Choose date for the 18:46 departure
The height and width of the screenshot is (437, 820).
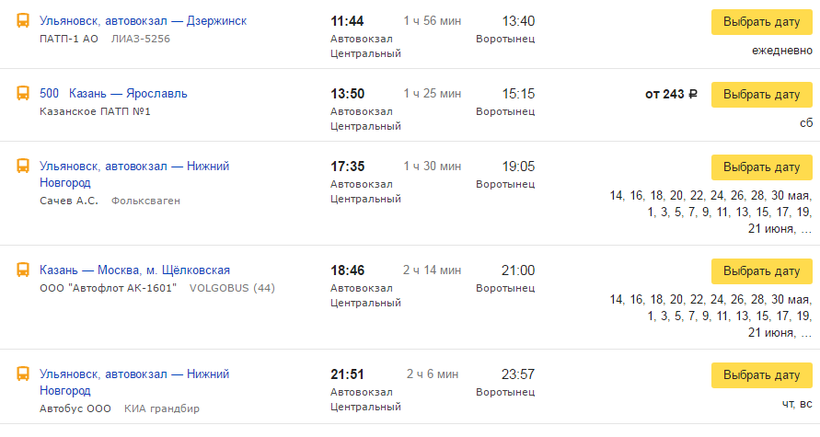[x=761, y=271]
